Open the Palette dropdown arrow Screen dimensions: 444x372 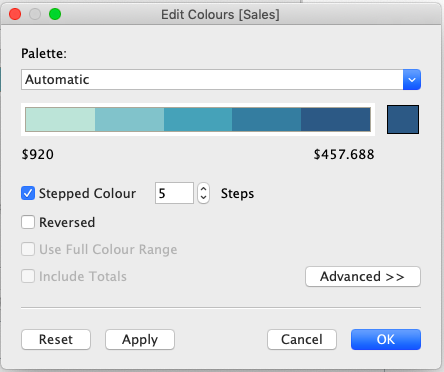pos(412,80)
